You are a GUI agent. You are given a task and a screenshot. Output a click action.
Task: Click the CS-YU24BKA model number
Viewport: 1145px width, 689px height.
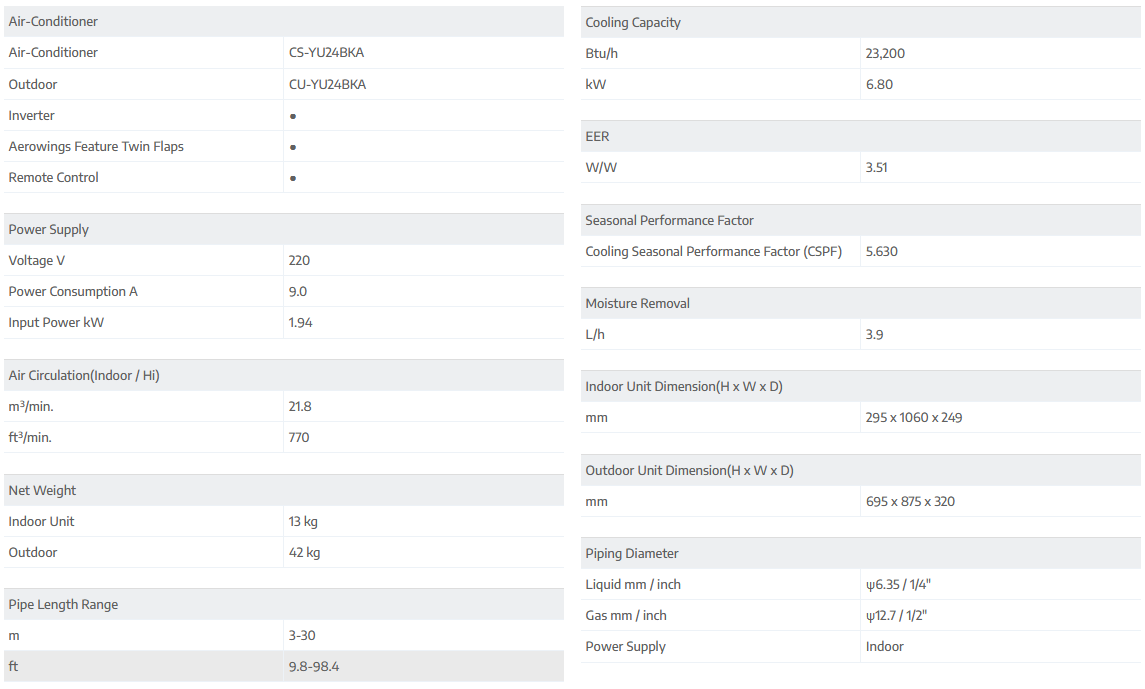pos(327,53)
